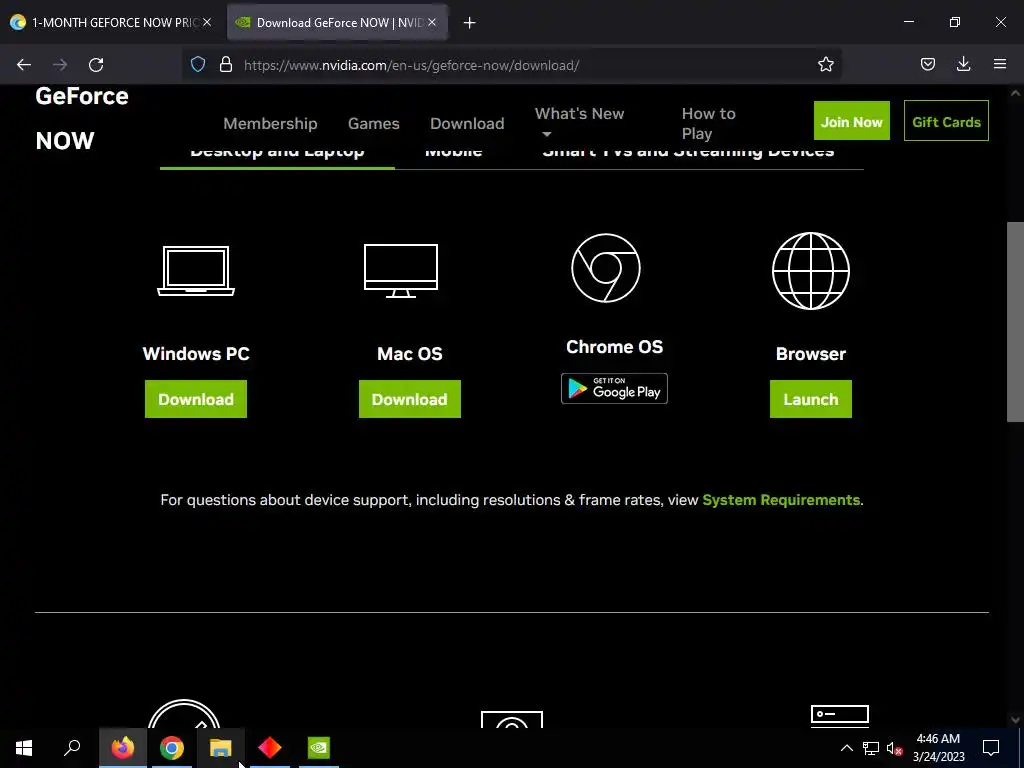The width and height of the screenshot is (1024, 768).
Task: Switch to the 1-MONTH GEFORCE NOW PRICE tab
Action: [113, 22]
